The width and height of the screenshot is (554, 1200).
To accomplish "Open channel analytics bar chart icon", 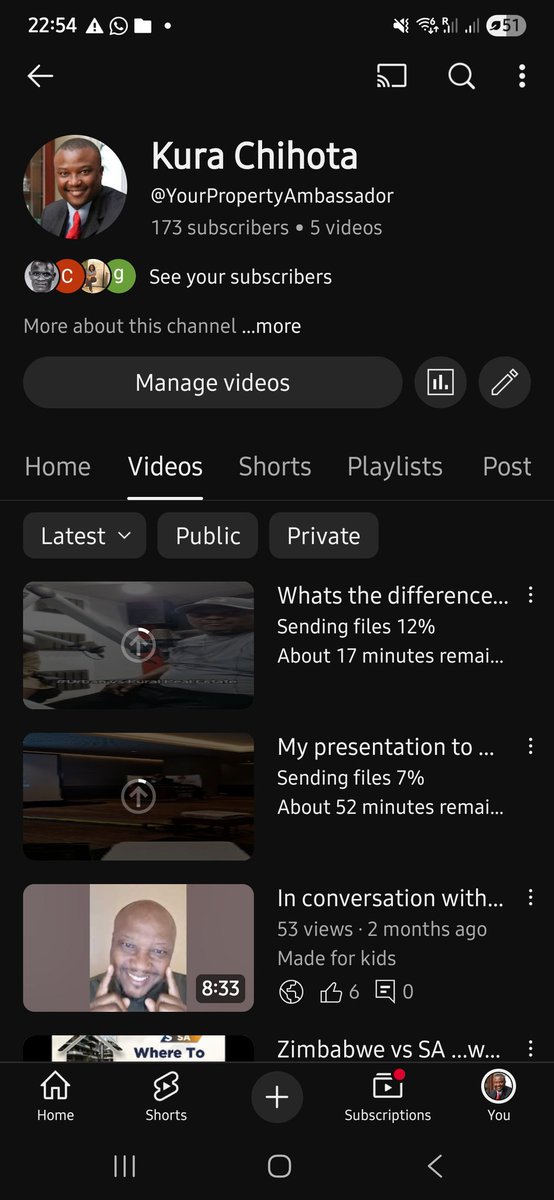I will coord(440,382).
